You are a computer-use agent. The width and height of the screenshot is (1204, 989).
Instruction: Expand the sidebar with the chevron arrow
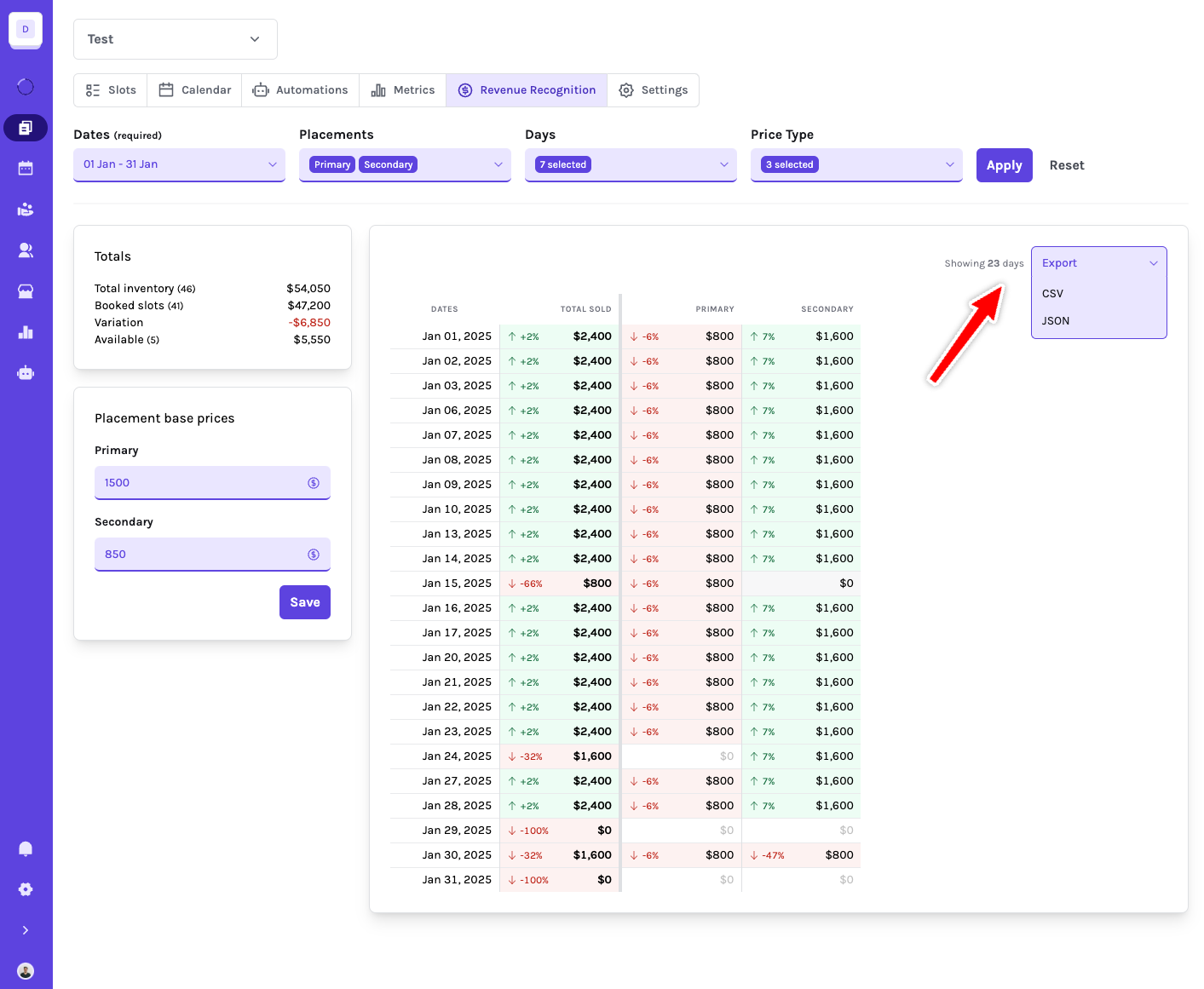[x=26, y=930]
